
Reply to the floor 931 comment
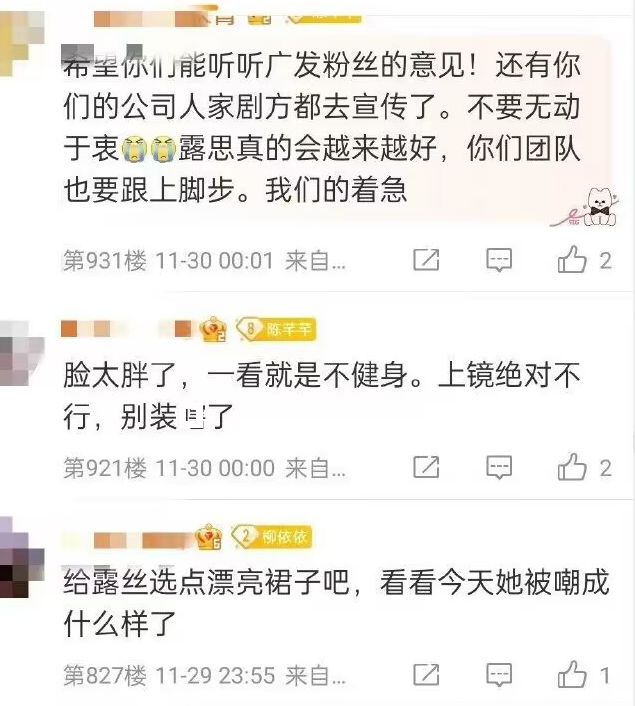(499, 260)
